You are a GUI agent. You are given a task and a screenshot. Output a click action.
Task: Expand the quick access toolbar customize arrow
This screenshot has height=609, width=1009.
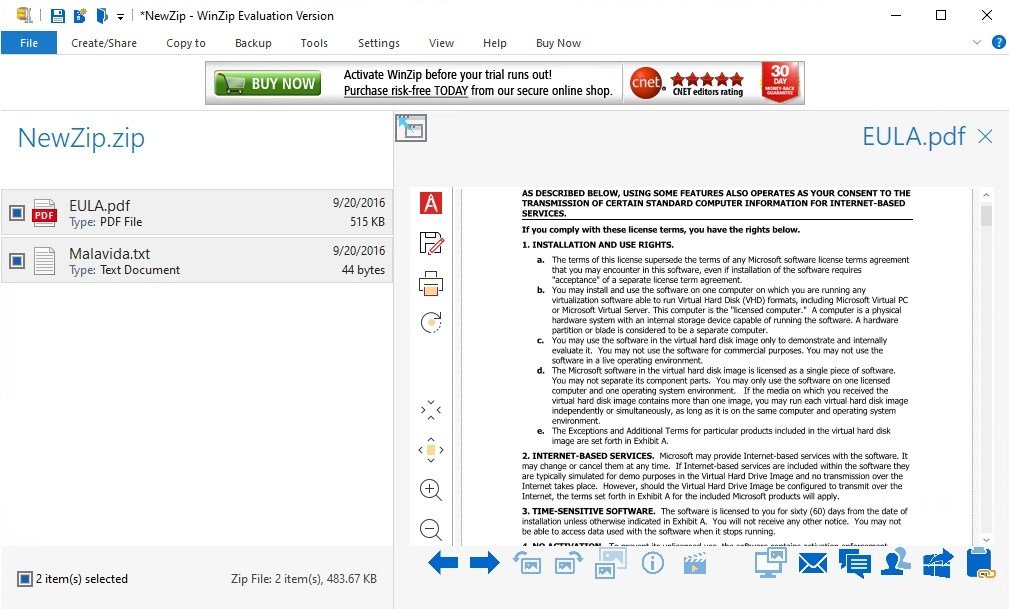click(120, 17)
